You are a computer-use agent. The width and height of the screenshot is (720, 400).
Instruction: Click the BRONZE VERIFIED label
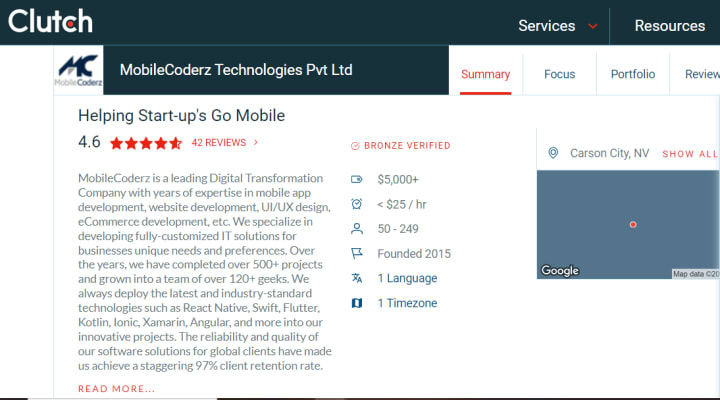coord(407,146)
